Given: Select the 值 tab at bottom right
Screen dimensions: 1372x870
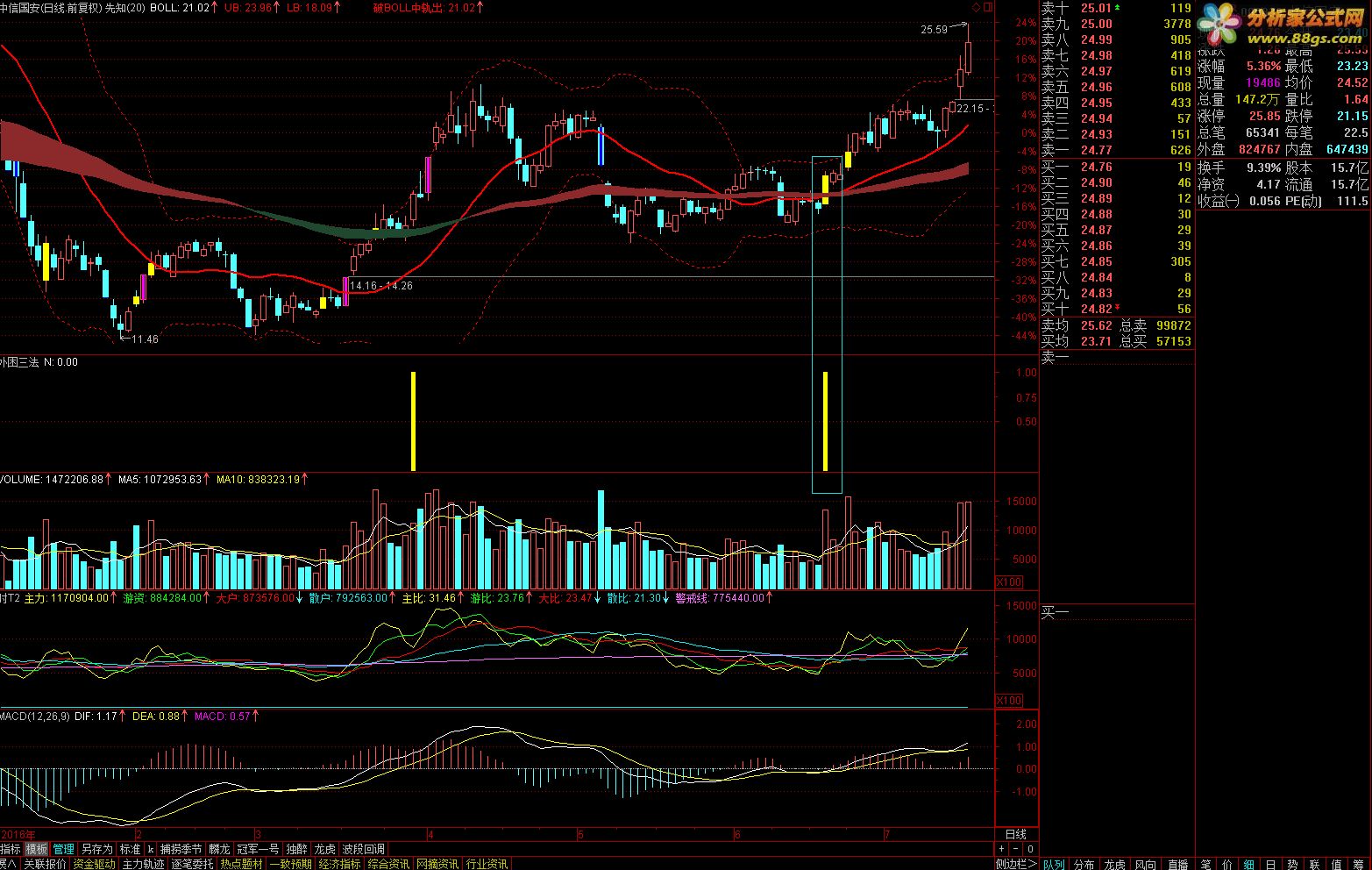Looking at the screenshot, I should [x=1336, y=864].
